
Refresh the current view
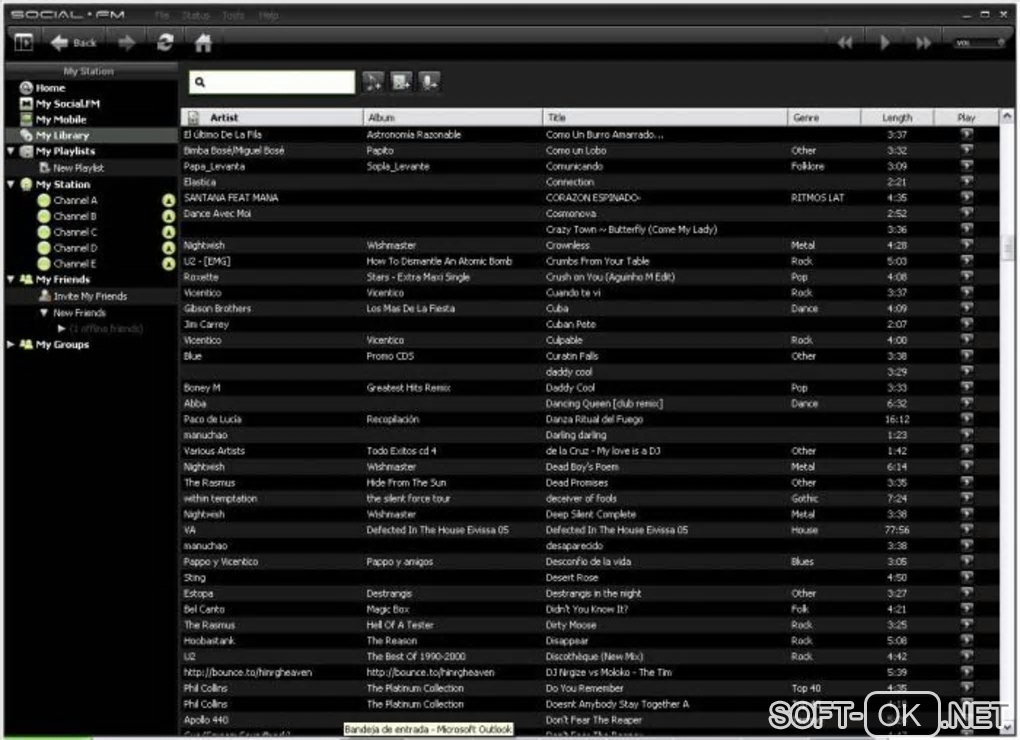coord(165,43)
